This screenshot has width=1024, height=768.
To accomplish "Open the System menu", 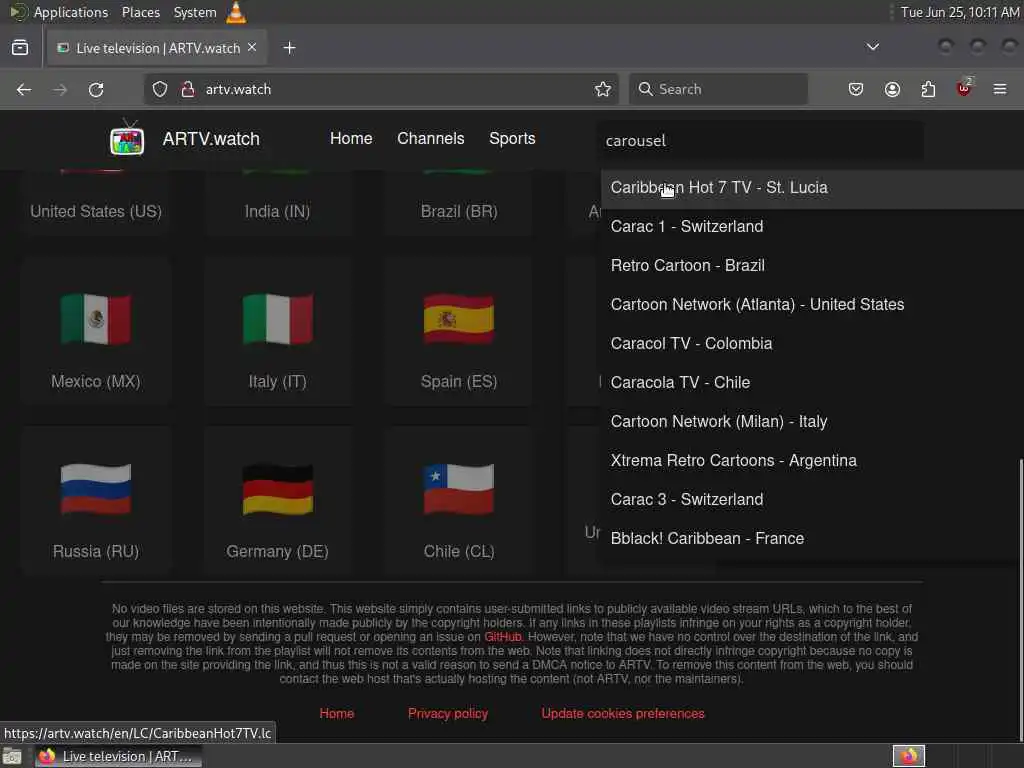I will pyautogui.click(x=195, y=12).
